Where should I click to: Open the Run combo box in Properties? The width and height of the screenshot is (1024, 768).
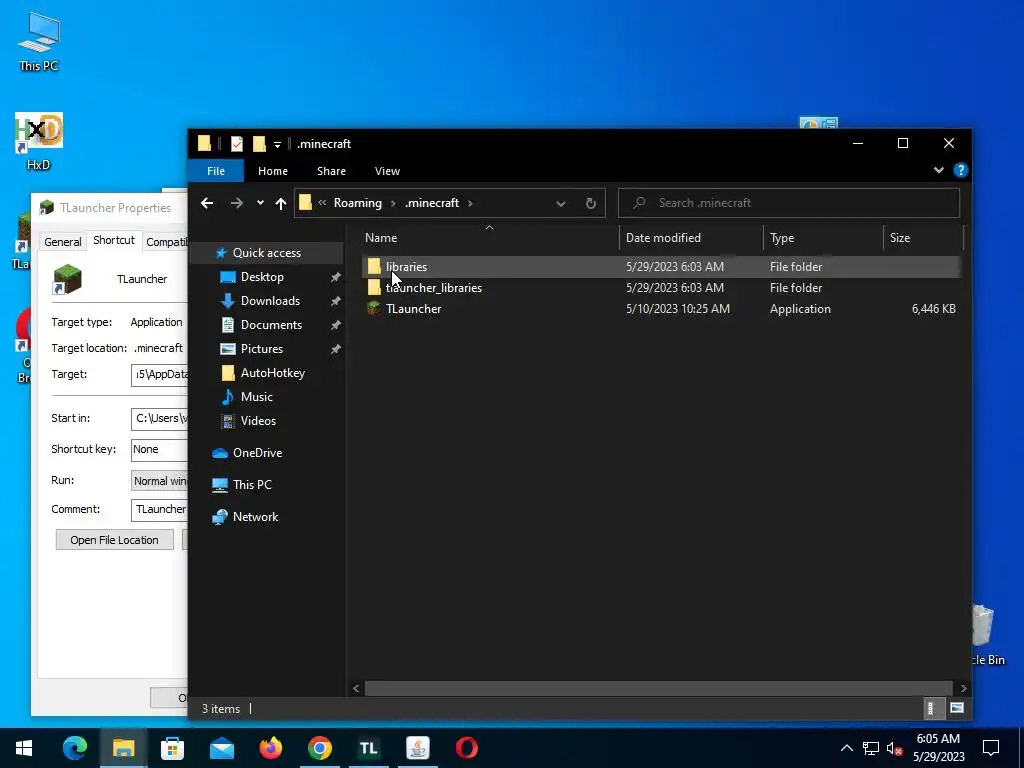click(x=160, y=481)
